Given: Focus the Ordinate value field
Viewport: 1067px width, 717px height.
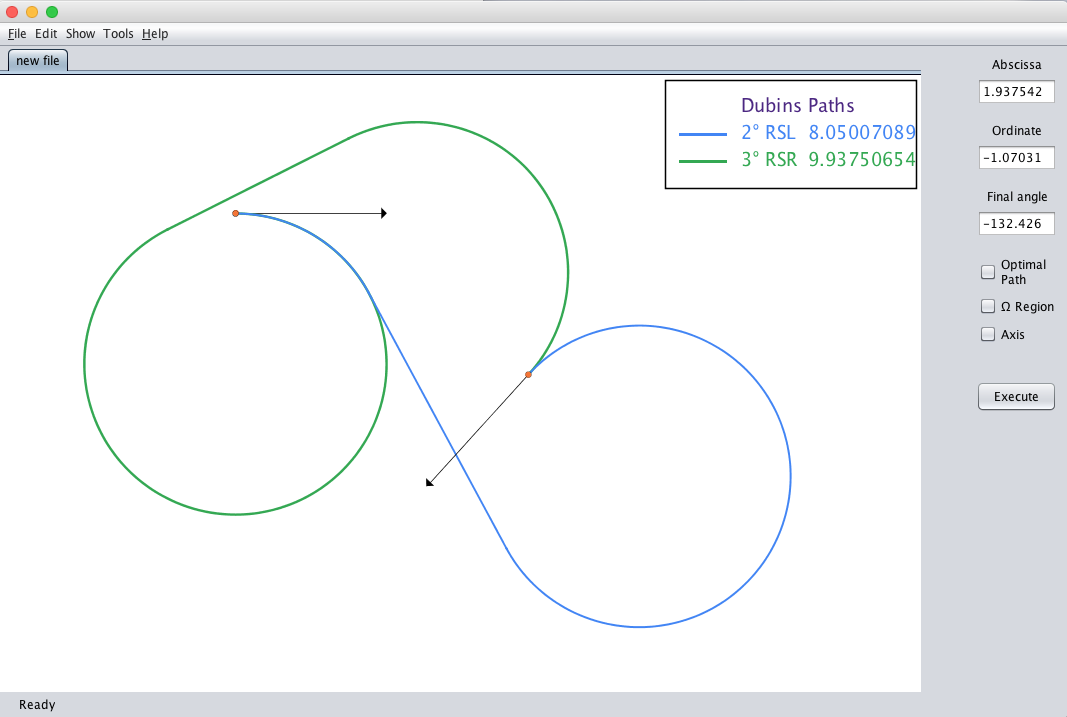Looking at the screenshot, I should click(1016, 157).
